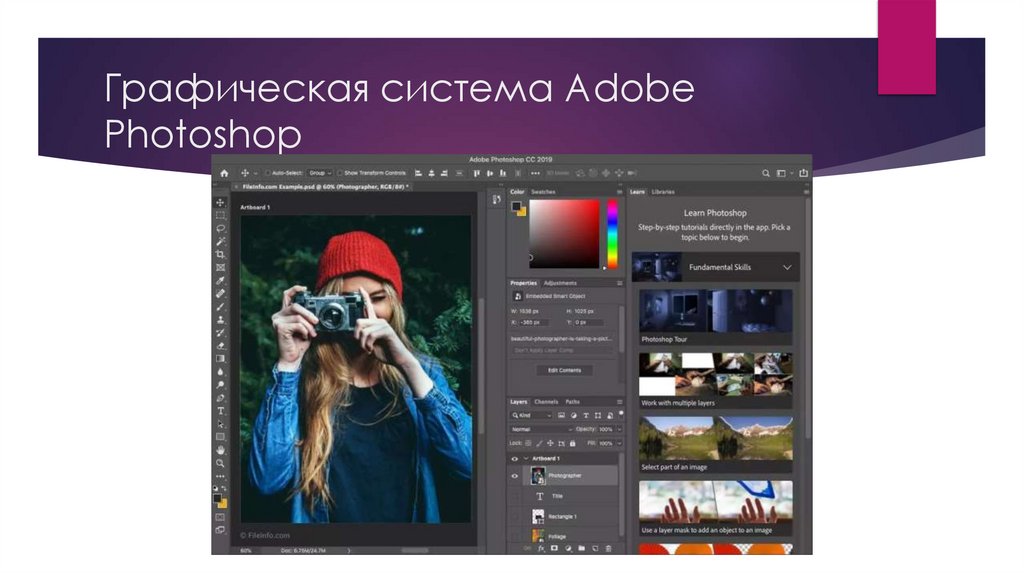This screenshot has height=574, width=1024.
Task: Click the Home icon in options bar
Action: tap(224, 173)
